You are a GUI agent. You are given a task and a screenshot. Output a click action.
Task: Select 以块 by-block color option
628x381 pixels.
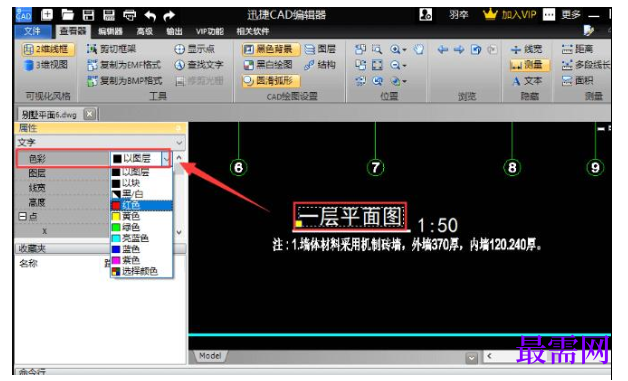click(x=142, y=183)
